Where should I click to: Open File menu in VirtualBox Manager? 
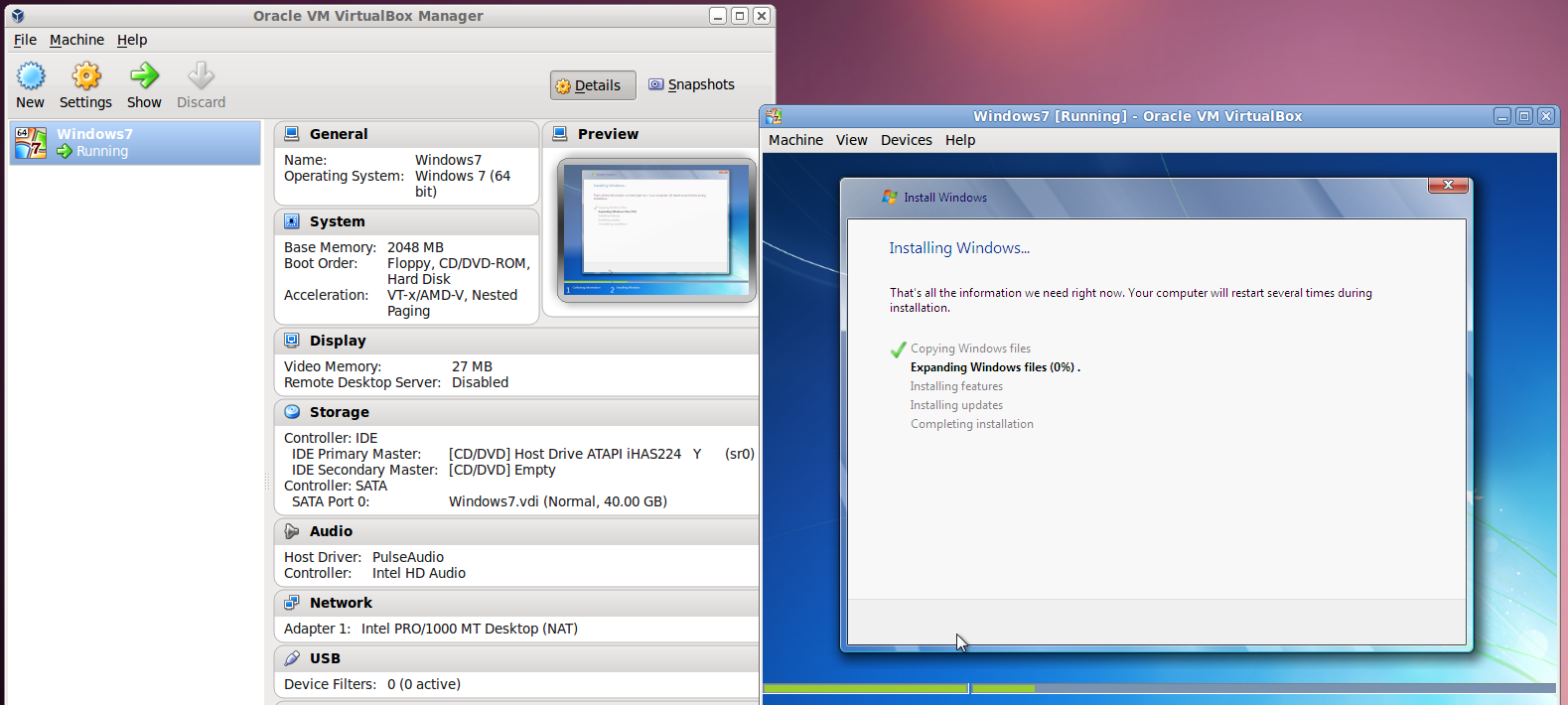[x=25, y=40]
